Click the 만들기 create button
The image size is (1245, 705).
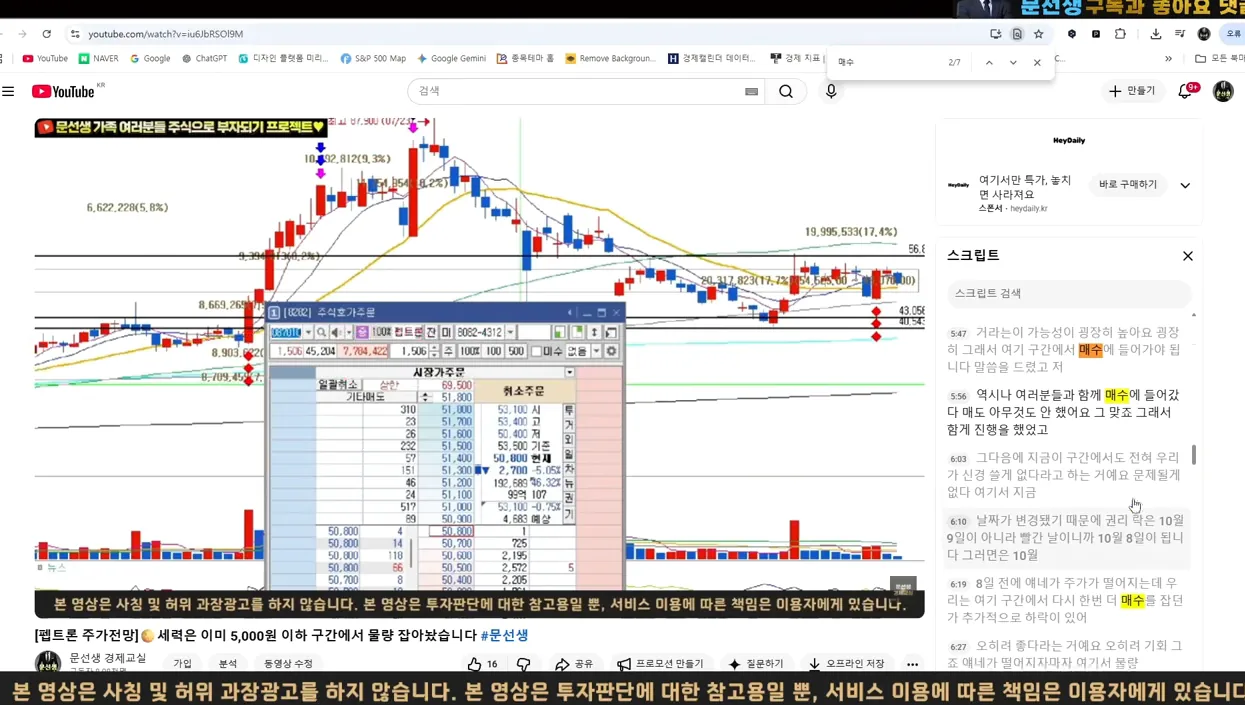click(x=1132, y=91)
